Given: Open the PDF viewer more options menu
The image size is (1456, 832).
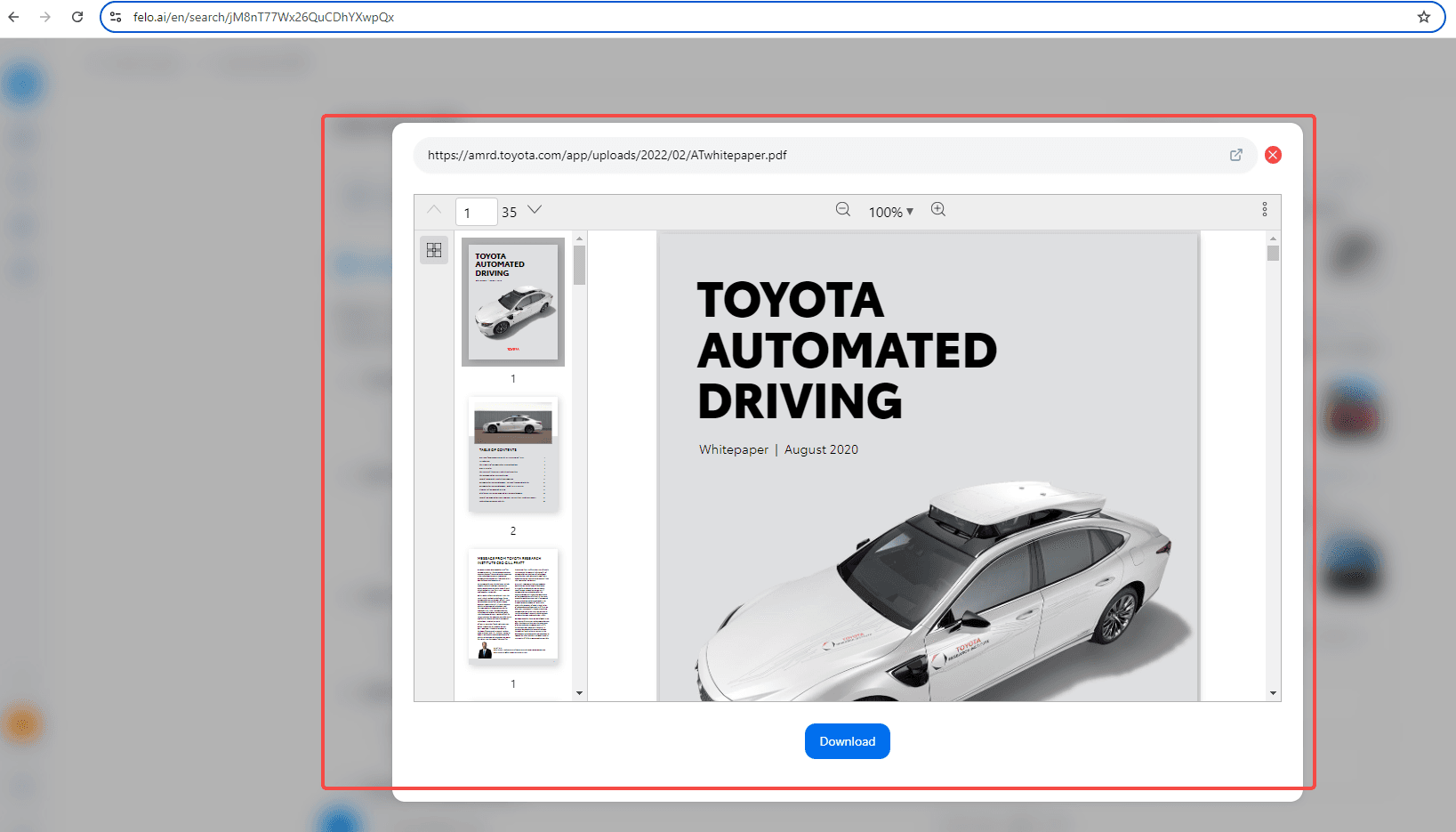Looking at the screenshot, I should (1264, 209).
